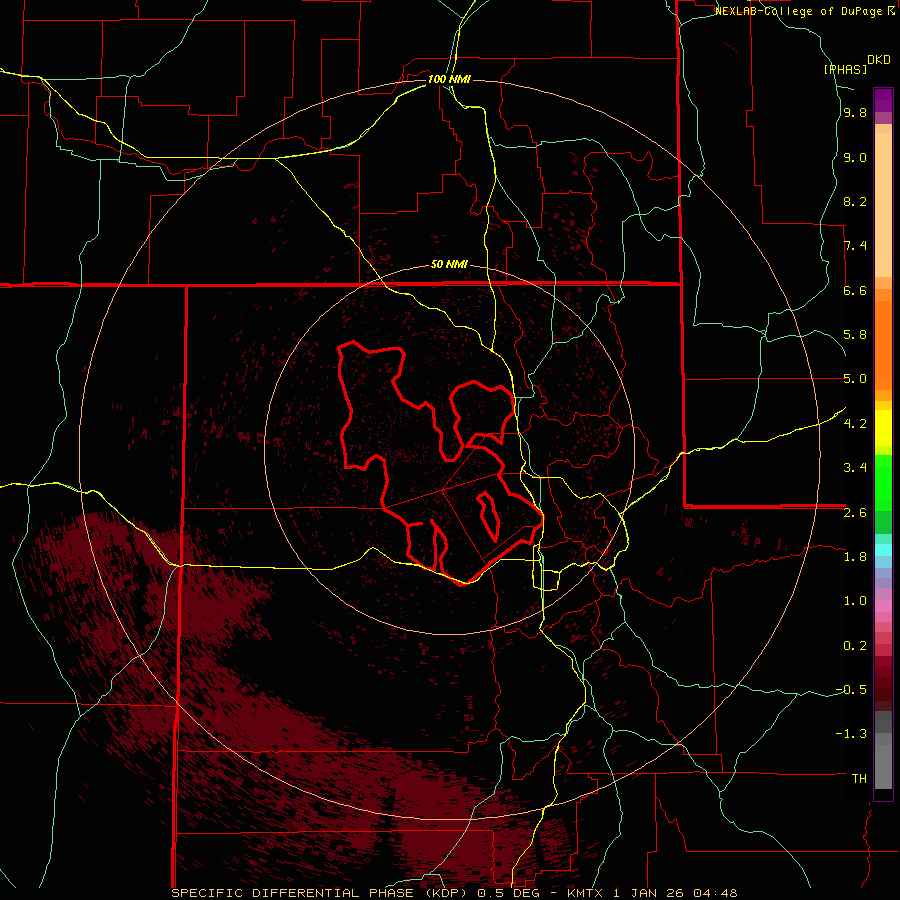Viewport: 900px width, 900px height.
Task: Click the dark orange color bar segment
Action: point(883,344)
